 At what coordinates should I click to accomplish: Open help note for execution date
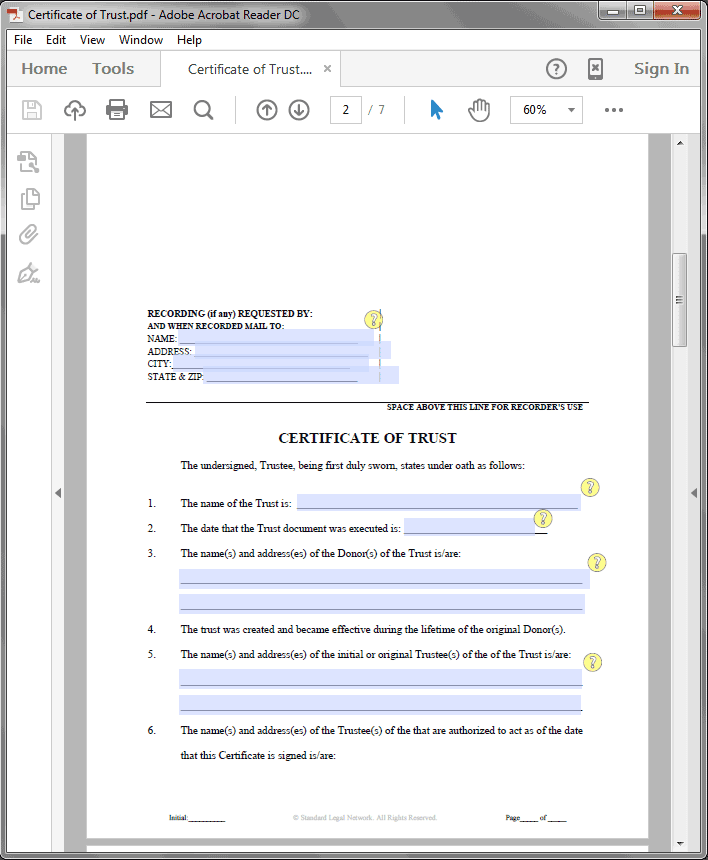click(x=543, y=518)
